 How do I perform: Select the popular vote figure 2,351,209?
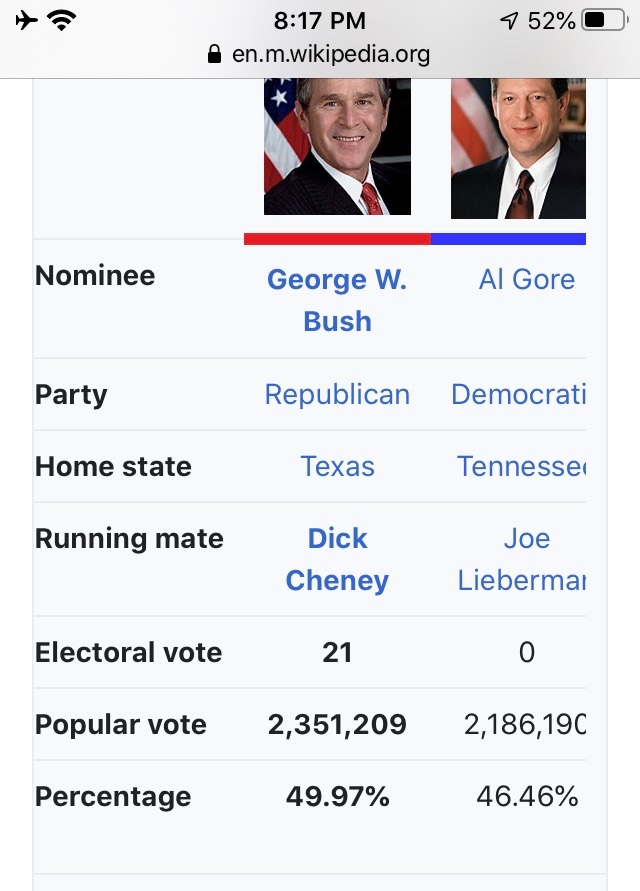[x=337, y=725]
